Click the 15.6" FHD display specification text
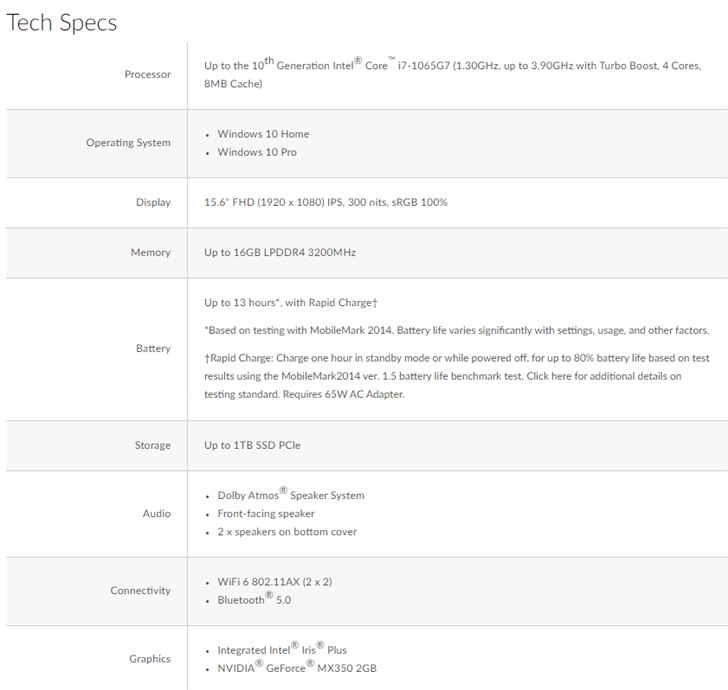Screen dimensions: 728x690 tap(326, 202)
